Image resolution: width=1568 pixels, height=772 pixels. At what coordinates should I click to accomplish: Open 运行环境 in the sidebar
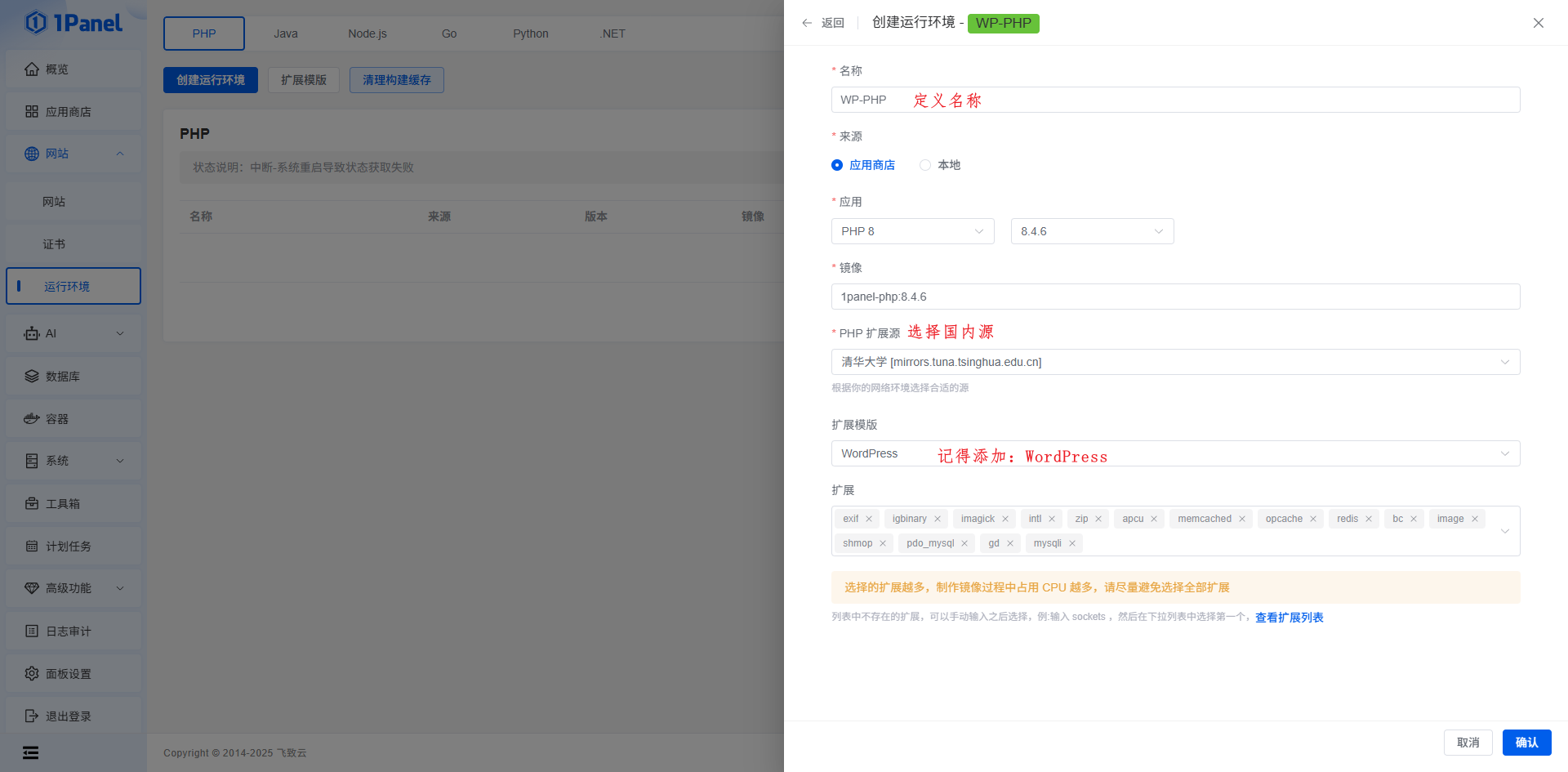click(x=73, y=286)
